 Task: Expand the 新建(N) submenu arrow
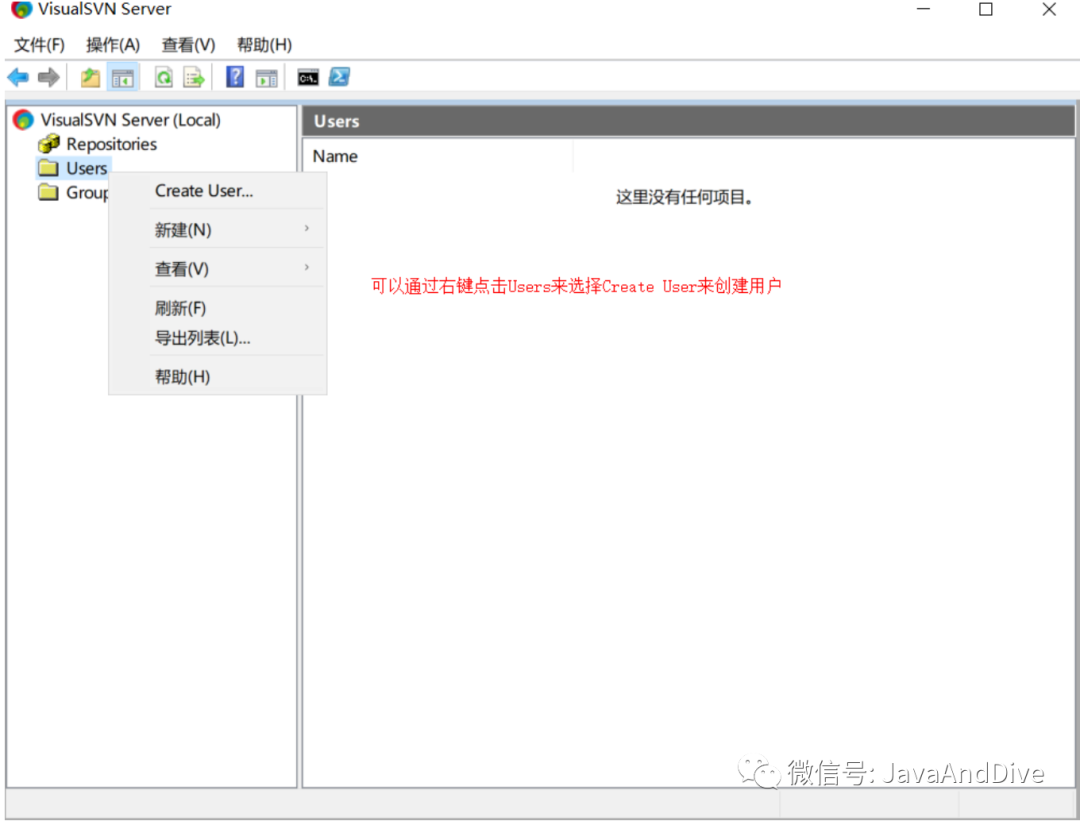point(307,228)
